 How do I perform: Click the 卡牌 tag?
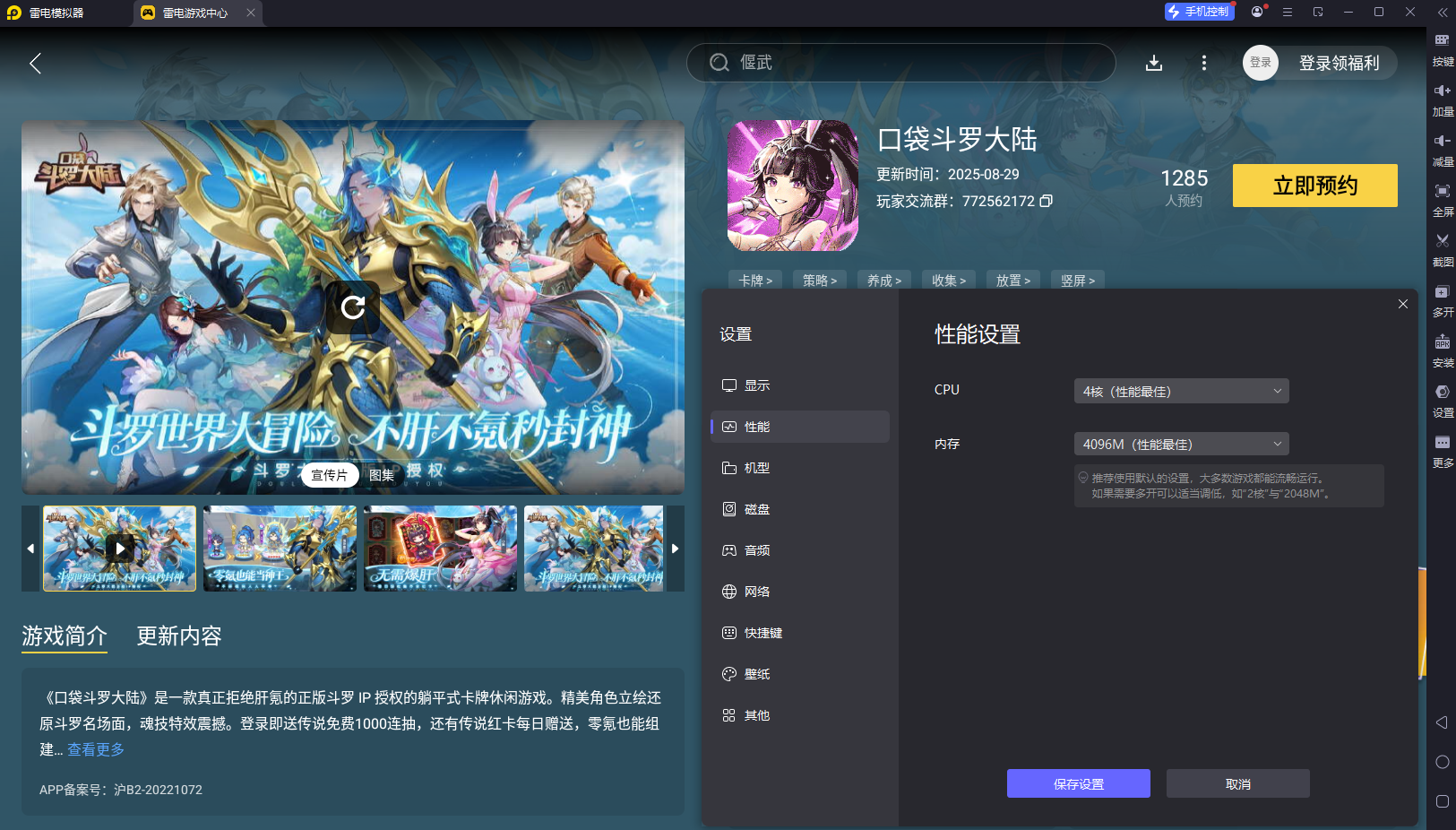[x=755, y=281]
